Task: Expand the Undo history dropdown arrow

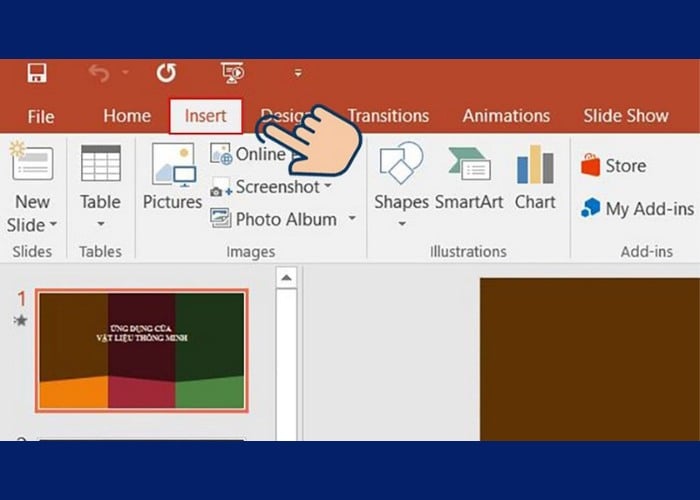Action: pos(125,73)
